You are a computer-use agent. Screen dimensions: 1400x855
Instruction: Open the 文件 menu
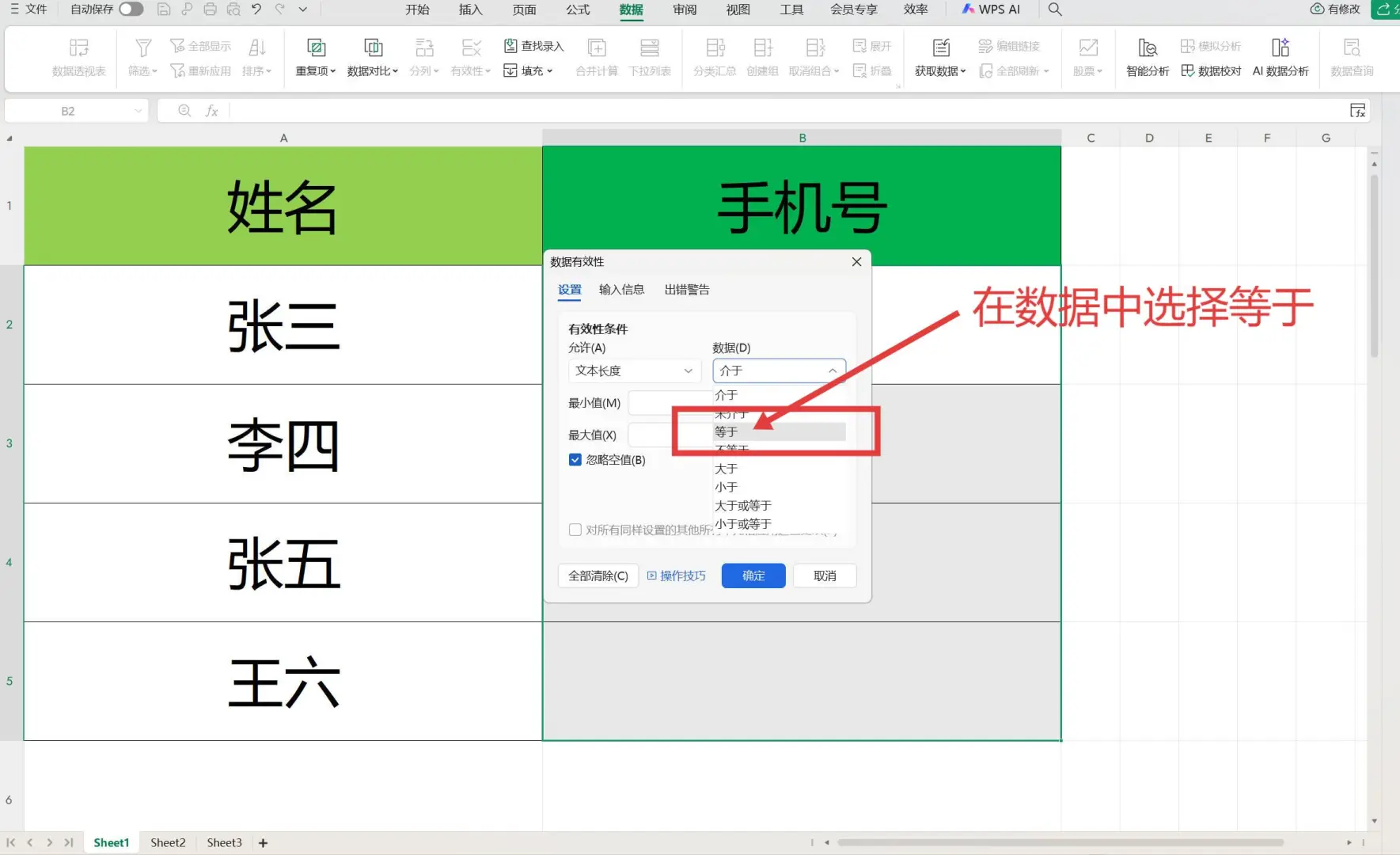point(29,9)
